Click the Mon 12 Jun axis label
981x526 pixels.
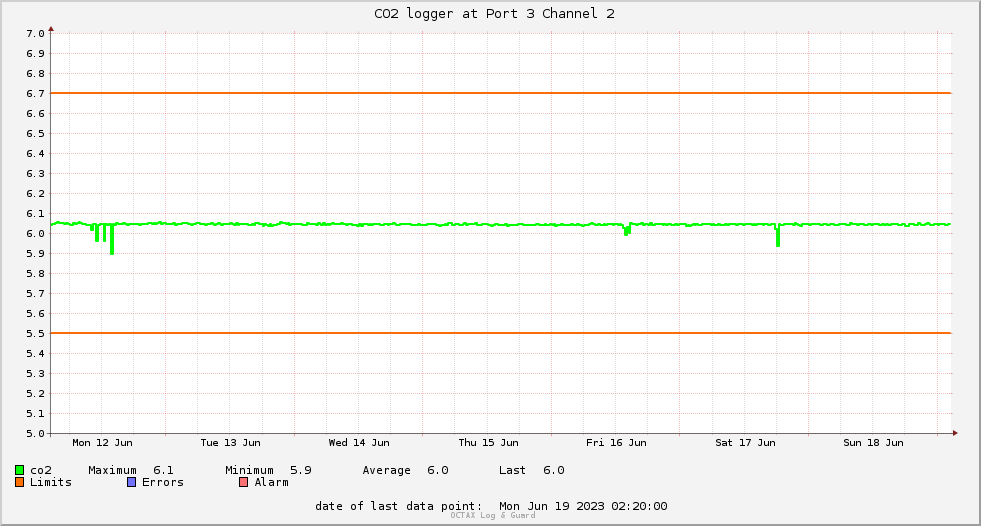coord(102,443)
